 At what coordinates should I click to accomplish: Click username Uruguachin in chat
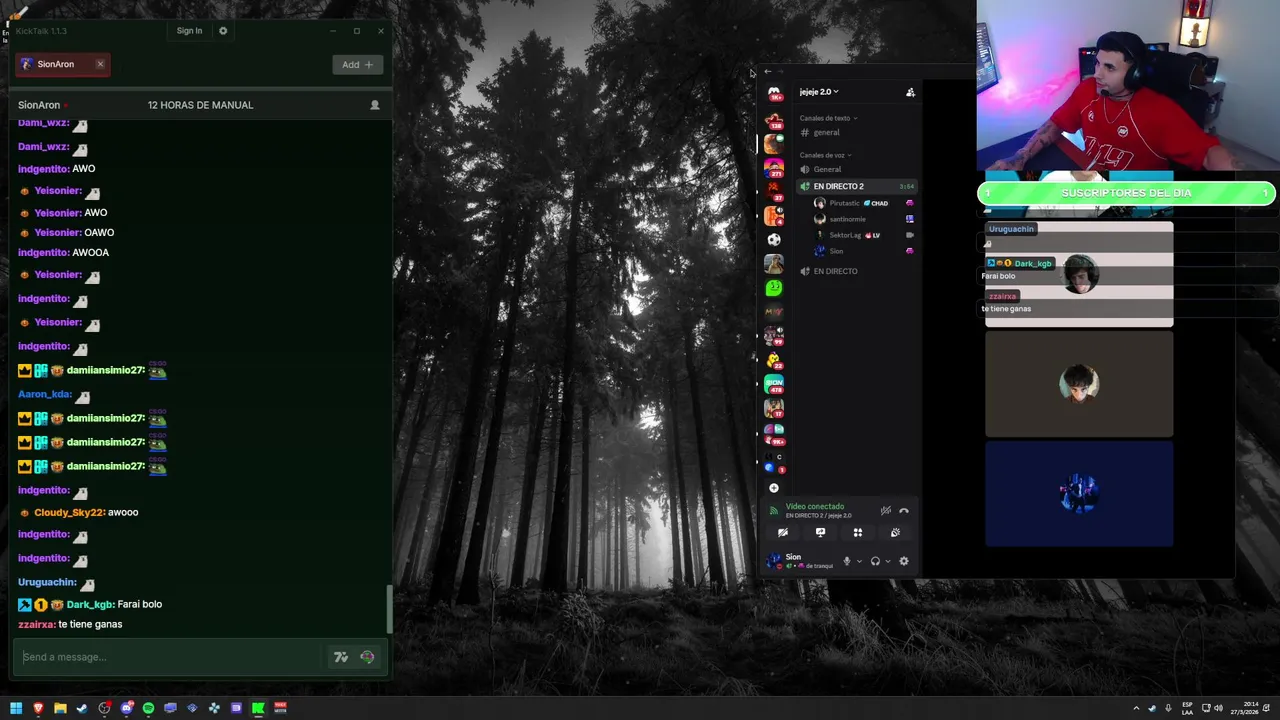47,582
